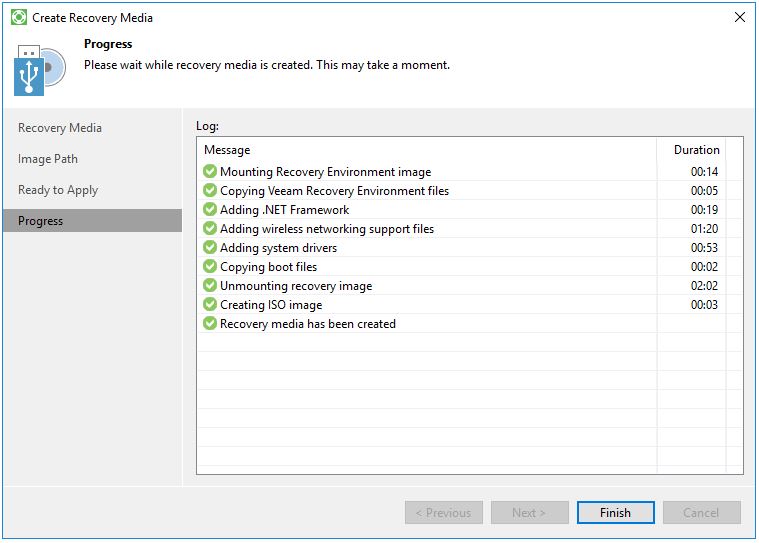Click the Cancel button
This screenshot has width=759, height=543.
(x=701, y=513)
